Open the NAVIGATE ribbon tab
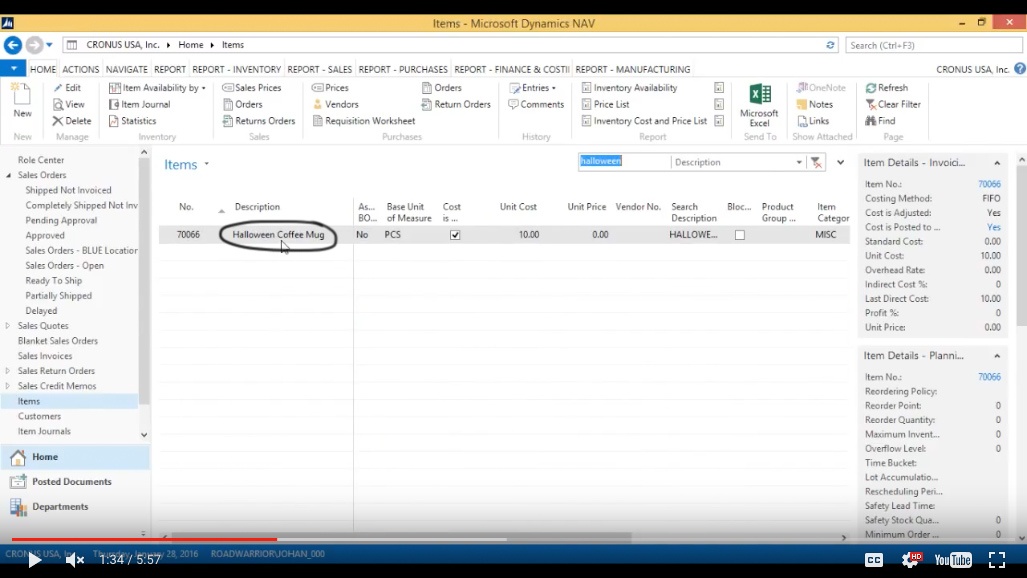1027x578 pixels. click(x=126, y=69)
